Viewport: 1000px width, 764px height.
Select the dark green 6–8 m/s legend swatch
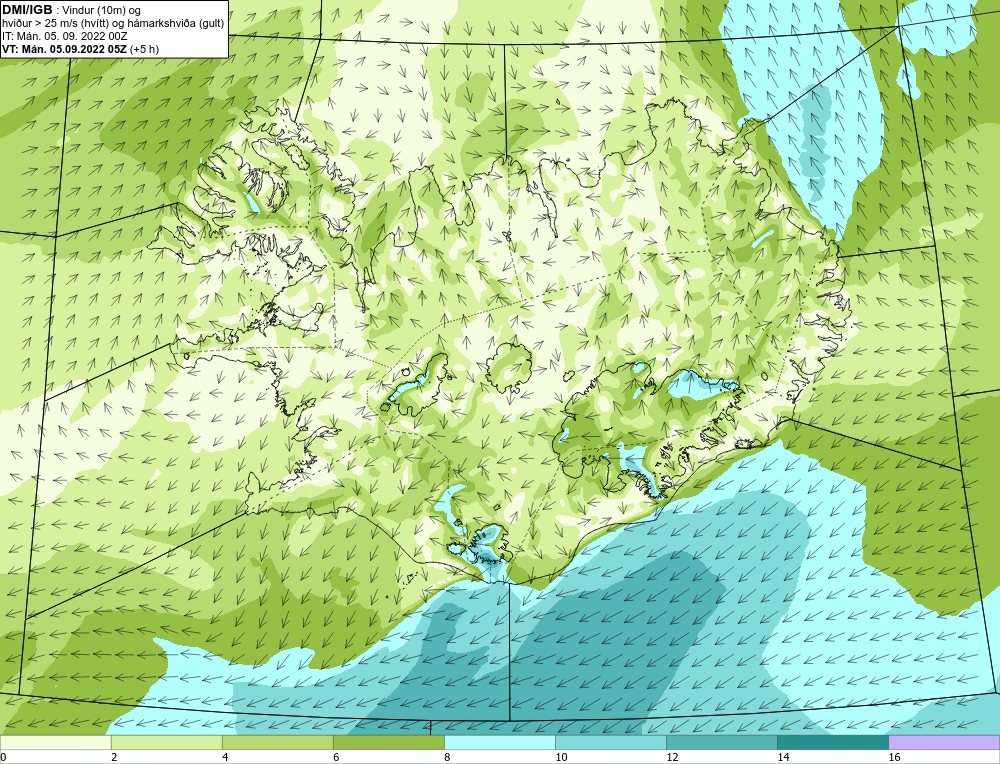[x=388, y=742]
